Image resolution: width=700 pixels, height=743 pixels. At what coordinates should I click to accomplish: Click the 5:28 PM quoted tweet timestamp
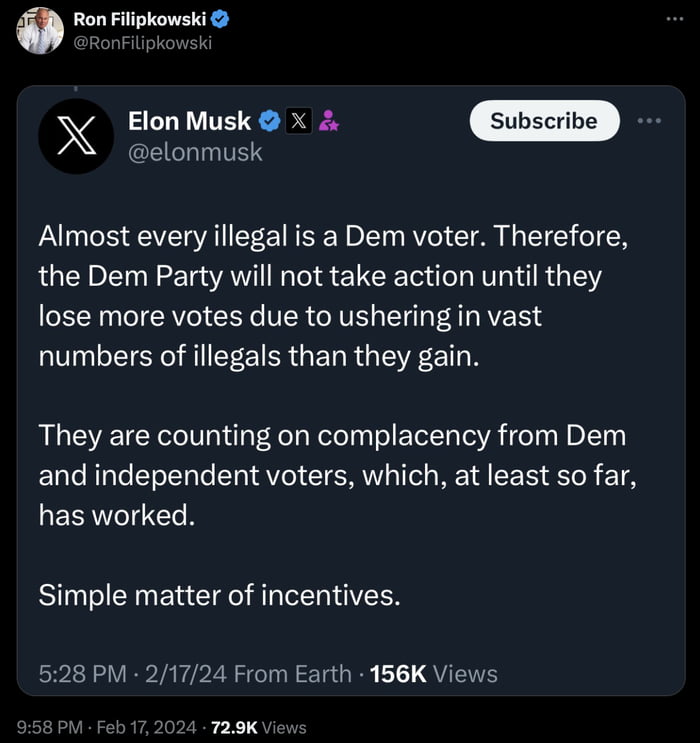pos(84,674)
